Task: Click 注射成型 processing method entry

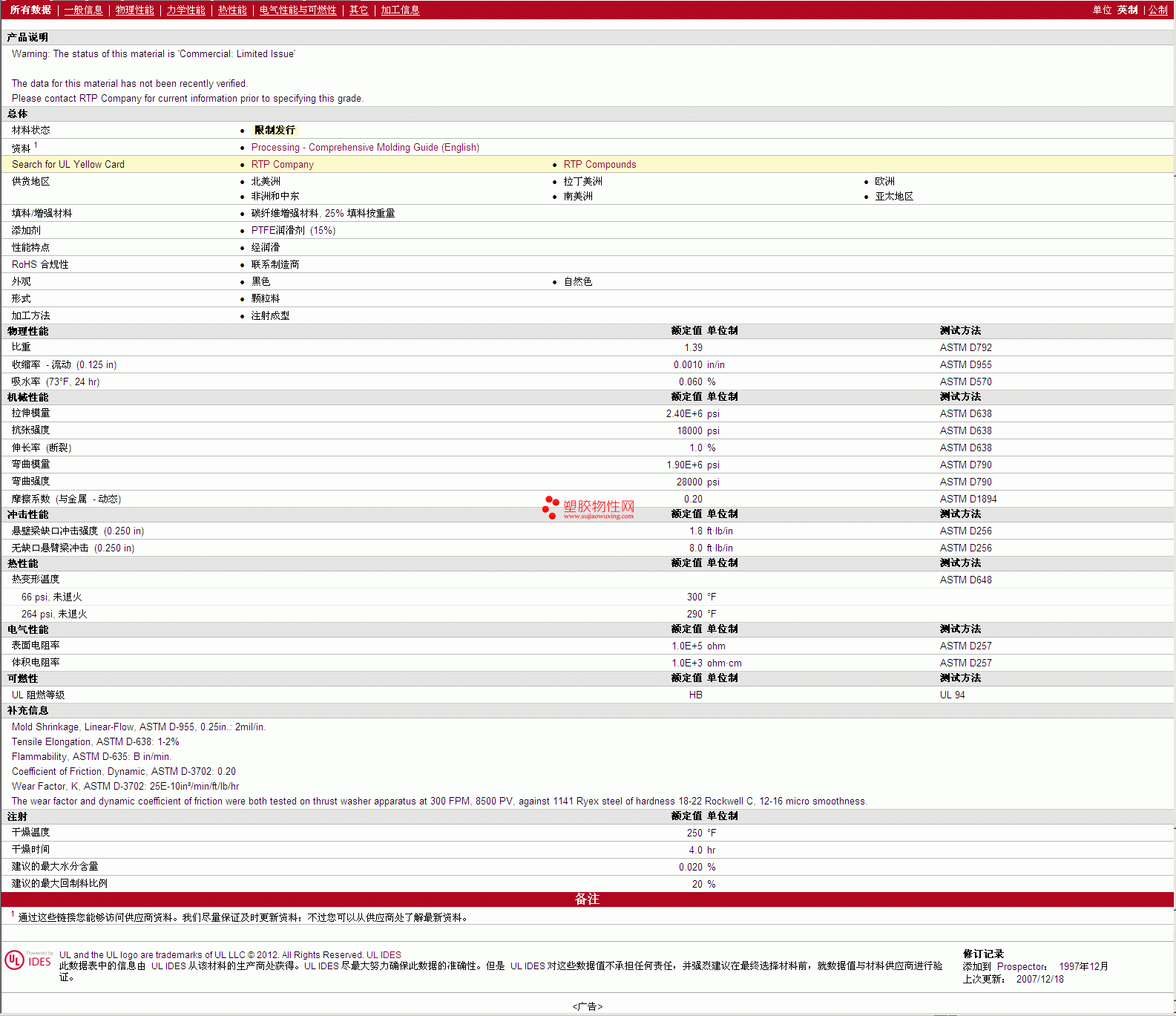Action: pos(270,315)
